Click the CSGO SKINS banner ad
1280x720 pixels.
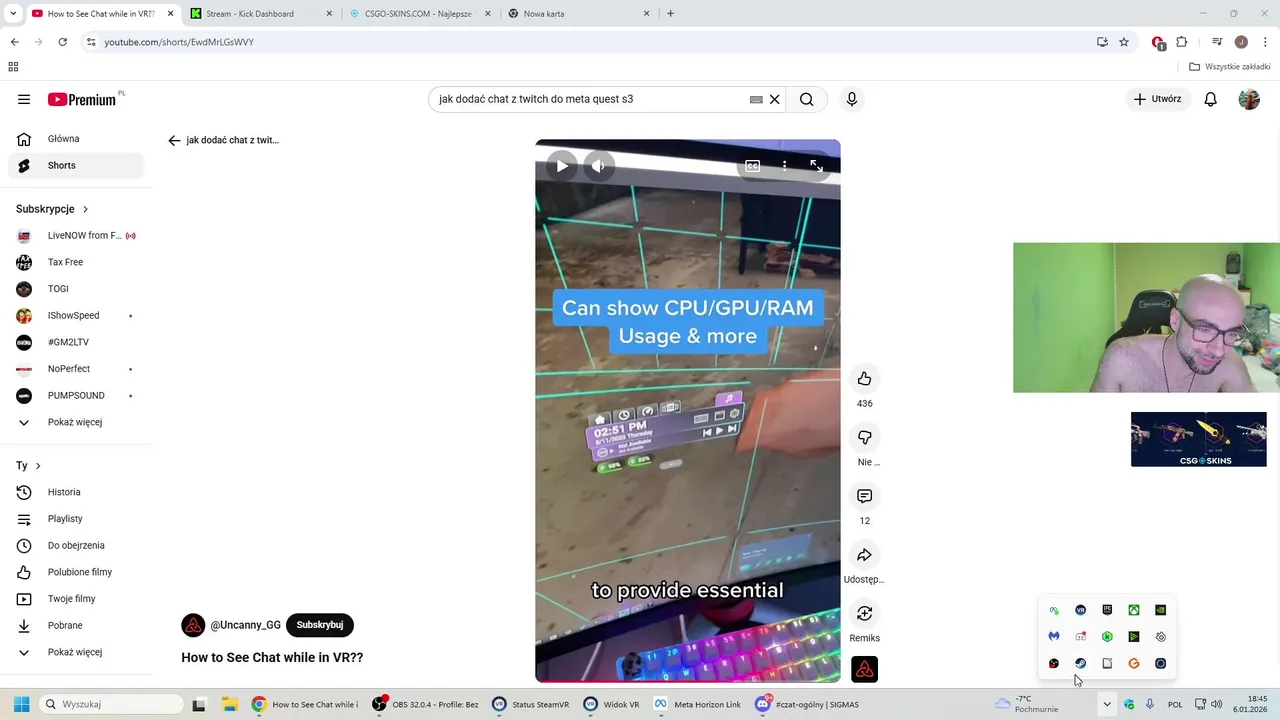1198,439
